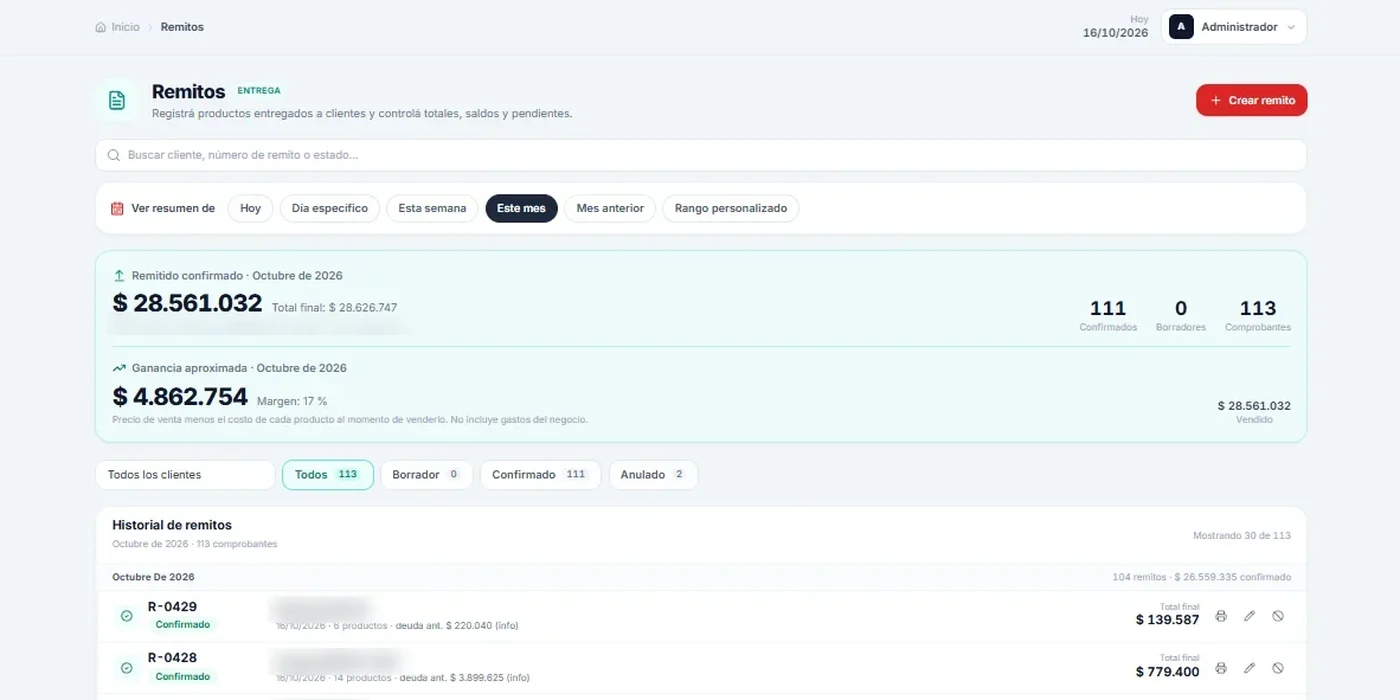Click the confirmed check icon for R-0429
The height and width of the screenshot is (700, 1400).
(127, 616)
